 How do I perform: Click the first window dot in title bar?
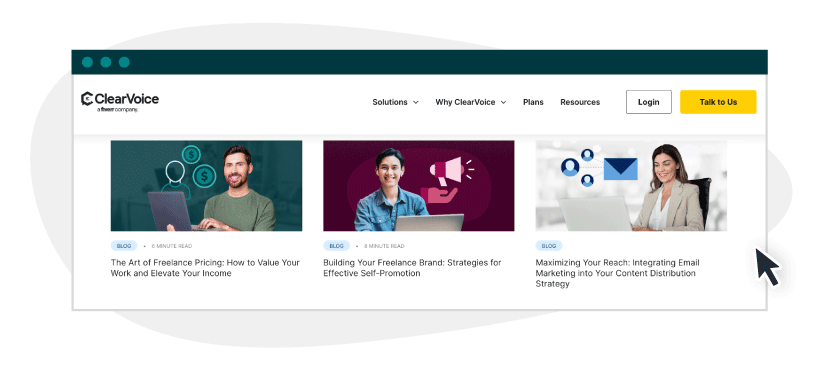click(87, 62)
